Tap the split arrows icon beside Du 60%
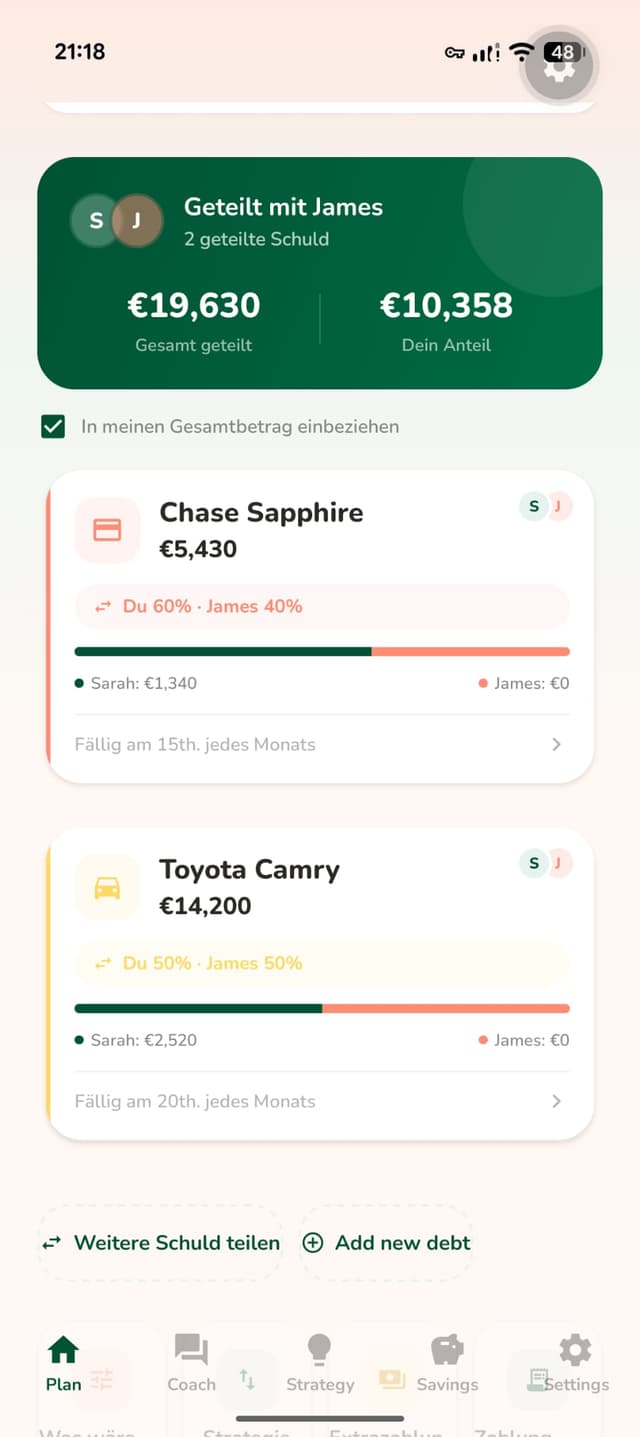This screenshot has width=640, height=1437. pos(103,606)
